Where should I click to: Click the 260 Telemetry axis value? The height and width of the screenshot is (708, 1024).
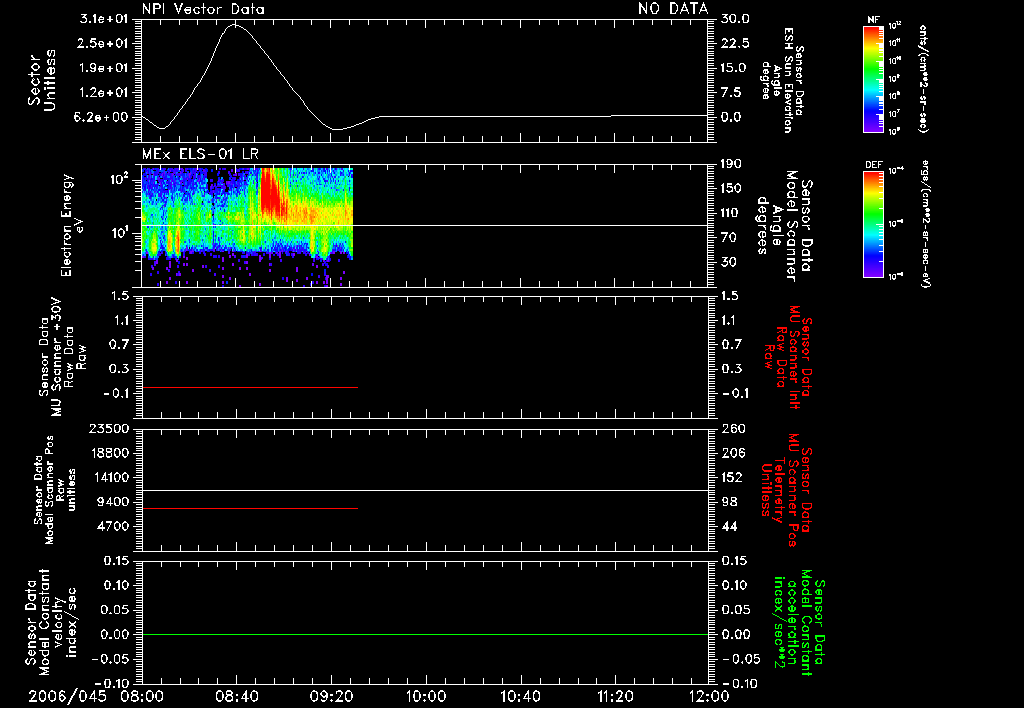732,428
